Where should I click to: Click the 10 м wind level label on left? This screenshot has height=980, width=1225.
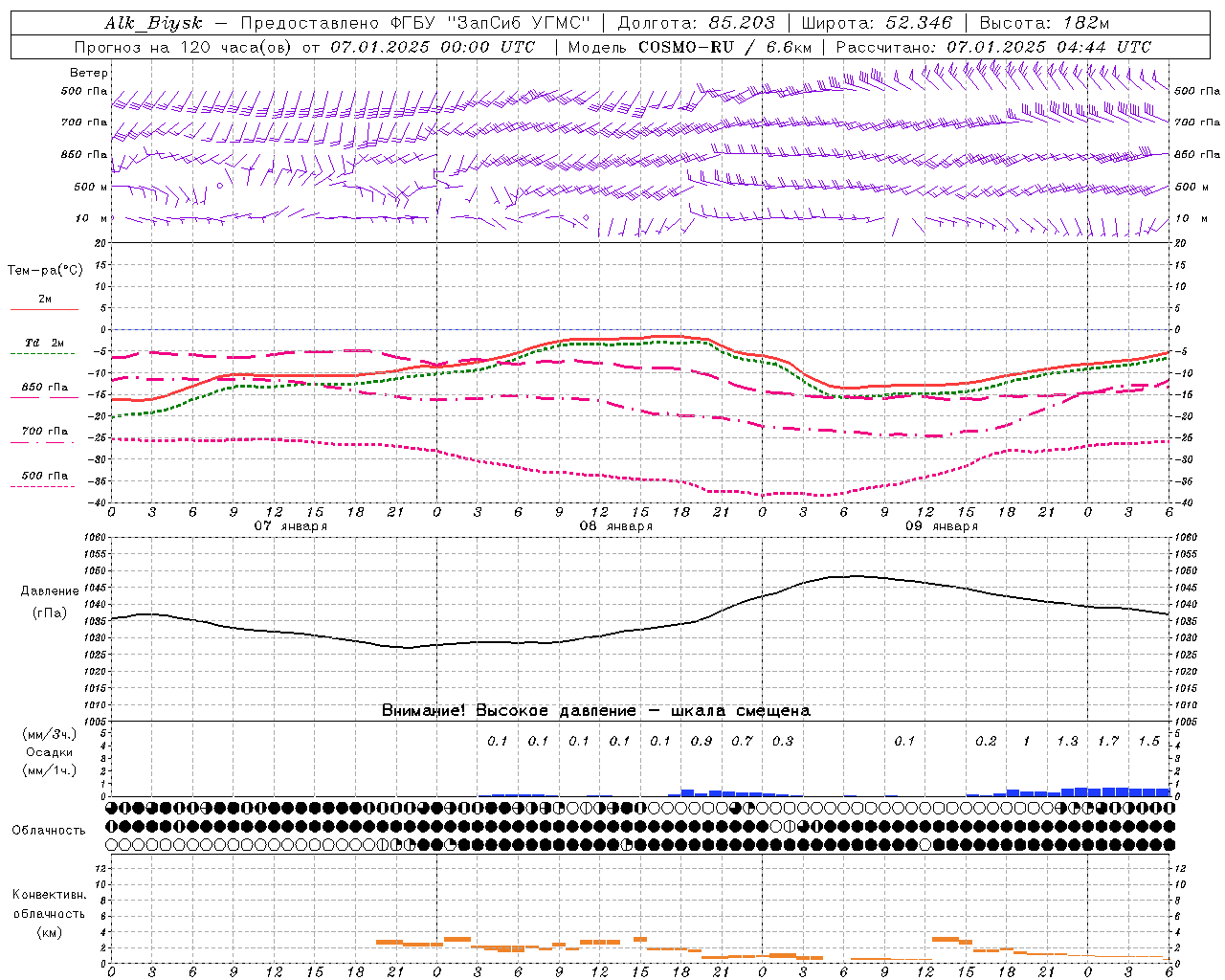coord(91,219)
